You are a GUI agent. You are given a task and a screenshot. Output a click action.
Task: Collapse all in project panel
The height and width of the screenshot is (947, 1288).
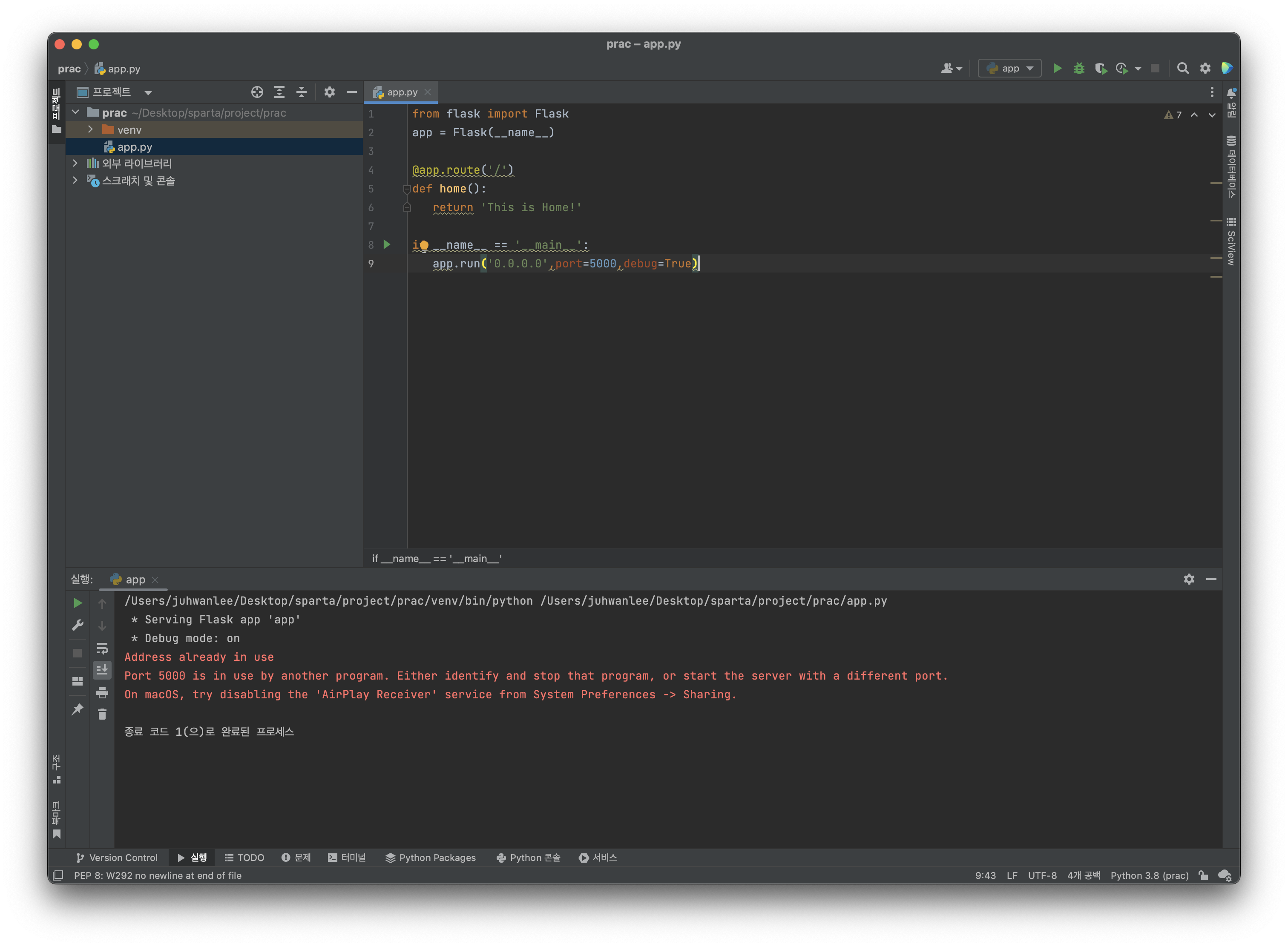tap(302, 92)
